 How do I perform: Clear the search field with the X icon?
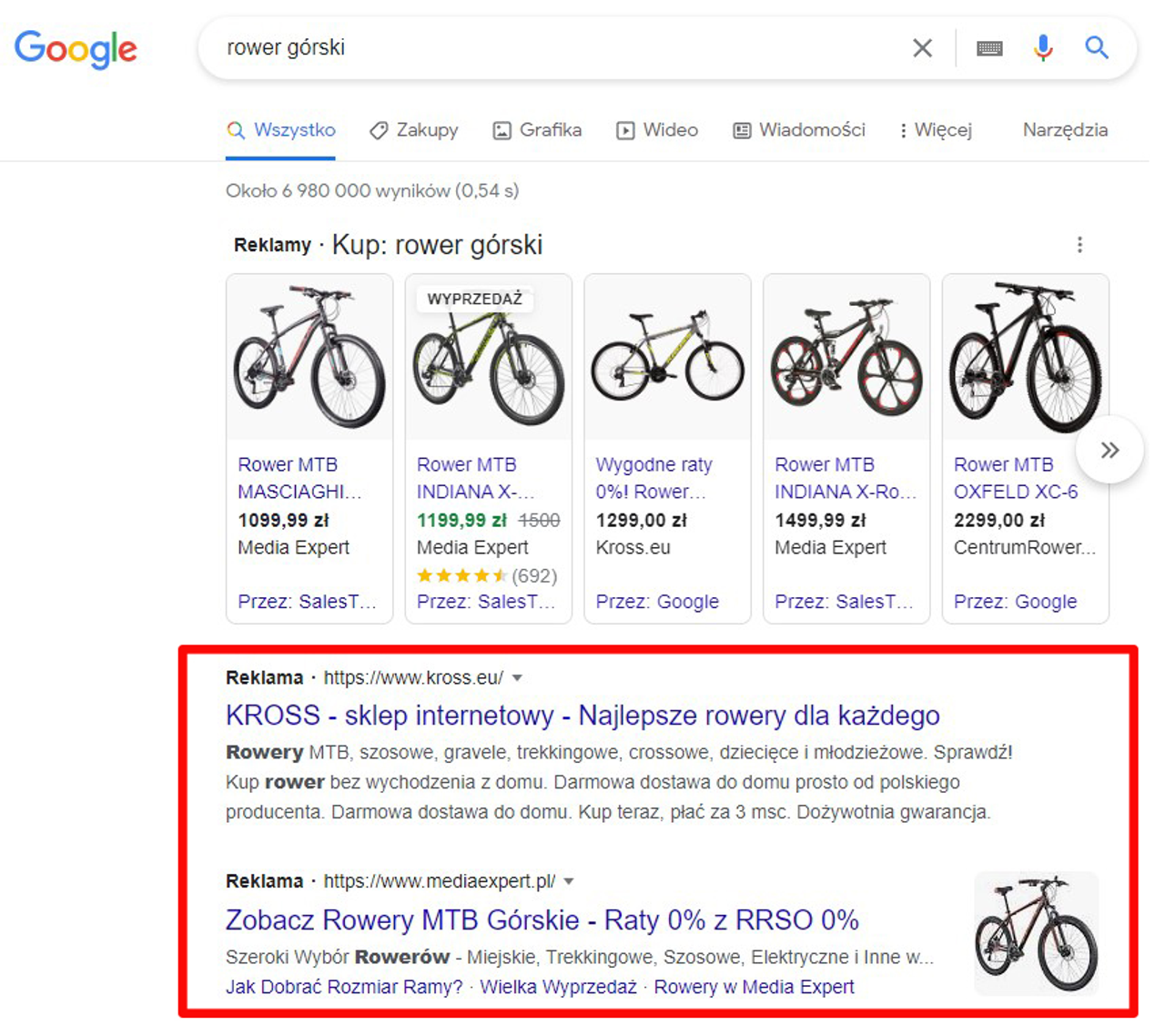(x=922, y=47)
